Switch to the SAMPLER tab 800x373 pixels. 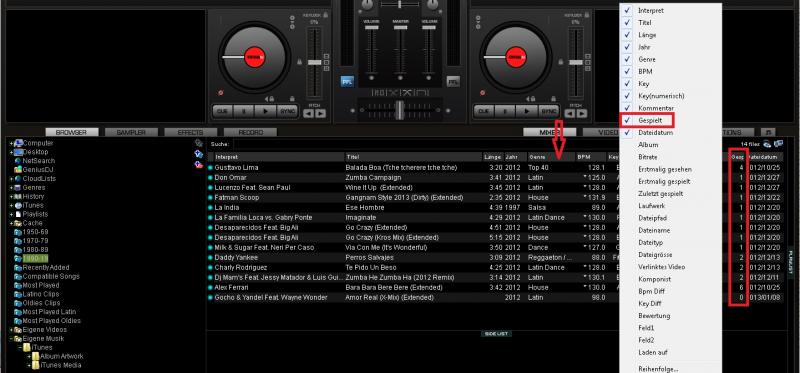(131, 132)
